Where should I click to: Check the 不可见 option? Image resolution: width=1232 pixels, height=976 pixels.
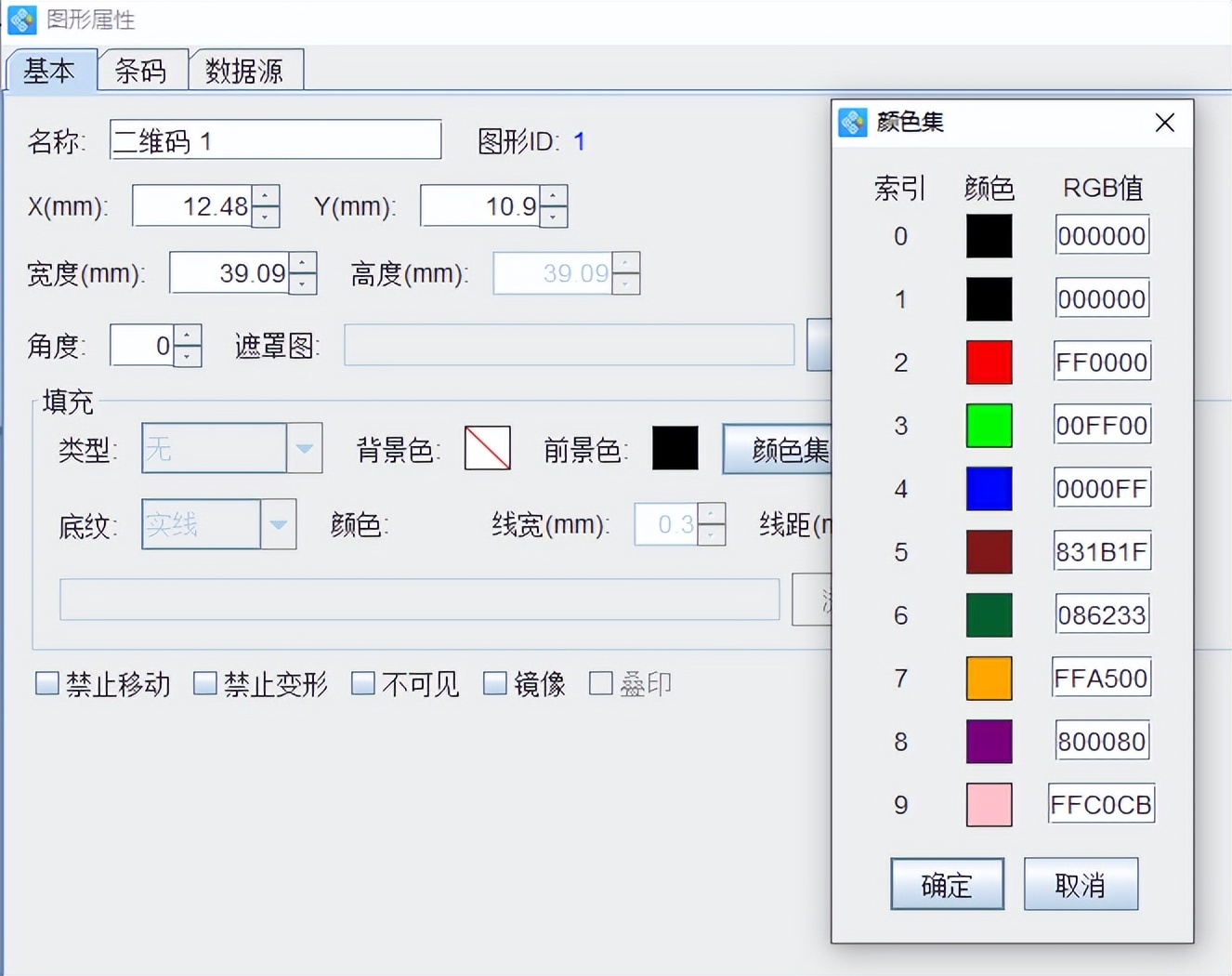click(363, 683)
